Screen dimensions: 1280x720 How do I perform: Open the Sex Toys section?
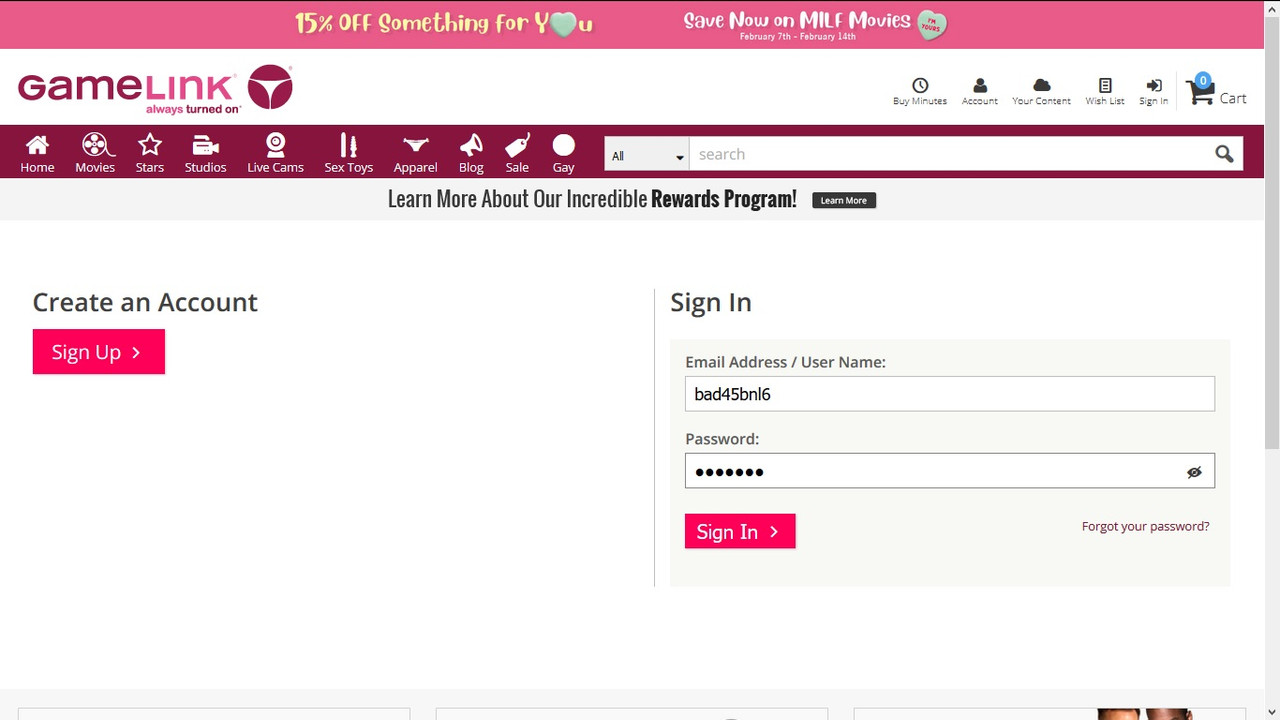click(x=348, y=153)
